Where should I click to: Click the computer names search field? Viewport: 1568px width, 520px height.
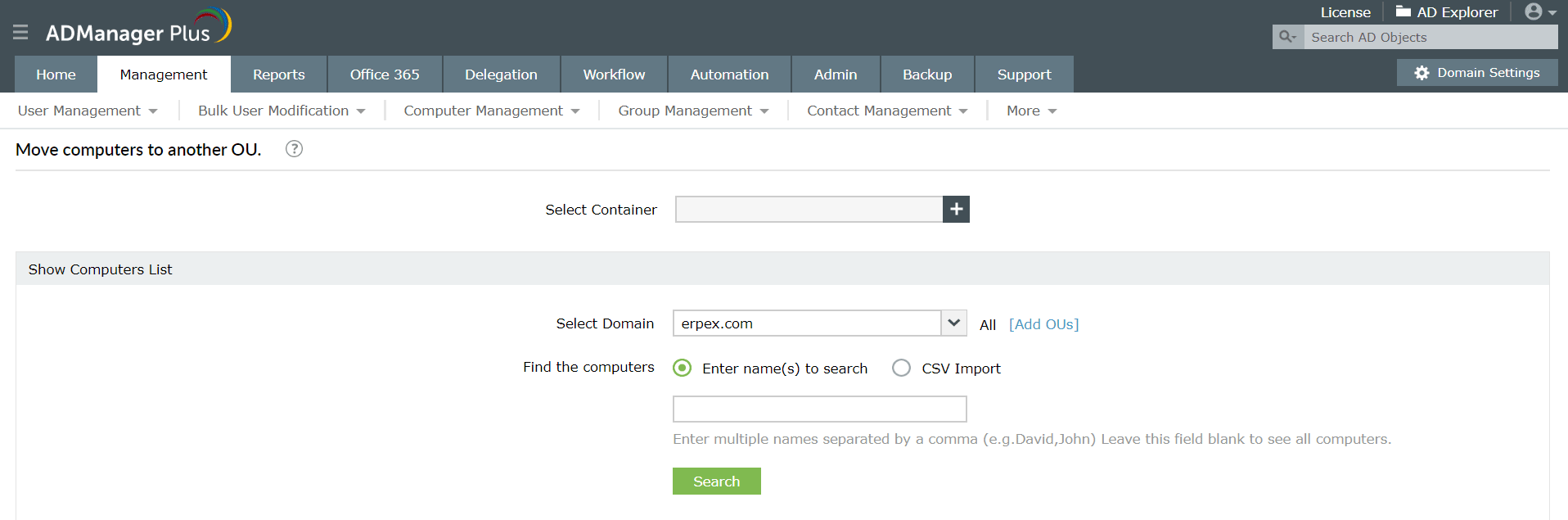819,409
